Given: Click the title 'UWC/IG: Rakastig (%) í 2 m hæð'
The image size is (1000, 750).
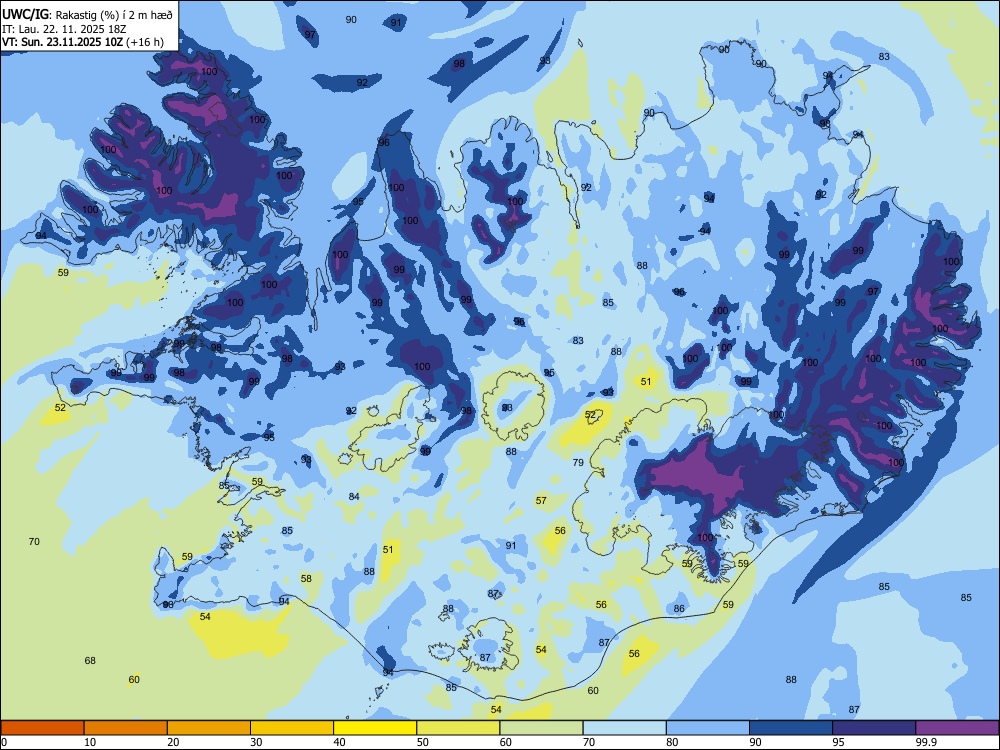Looking at the screenshot, I should (x=87, y=13).
